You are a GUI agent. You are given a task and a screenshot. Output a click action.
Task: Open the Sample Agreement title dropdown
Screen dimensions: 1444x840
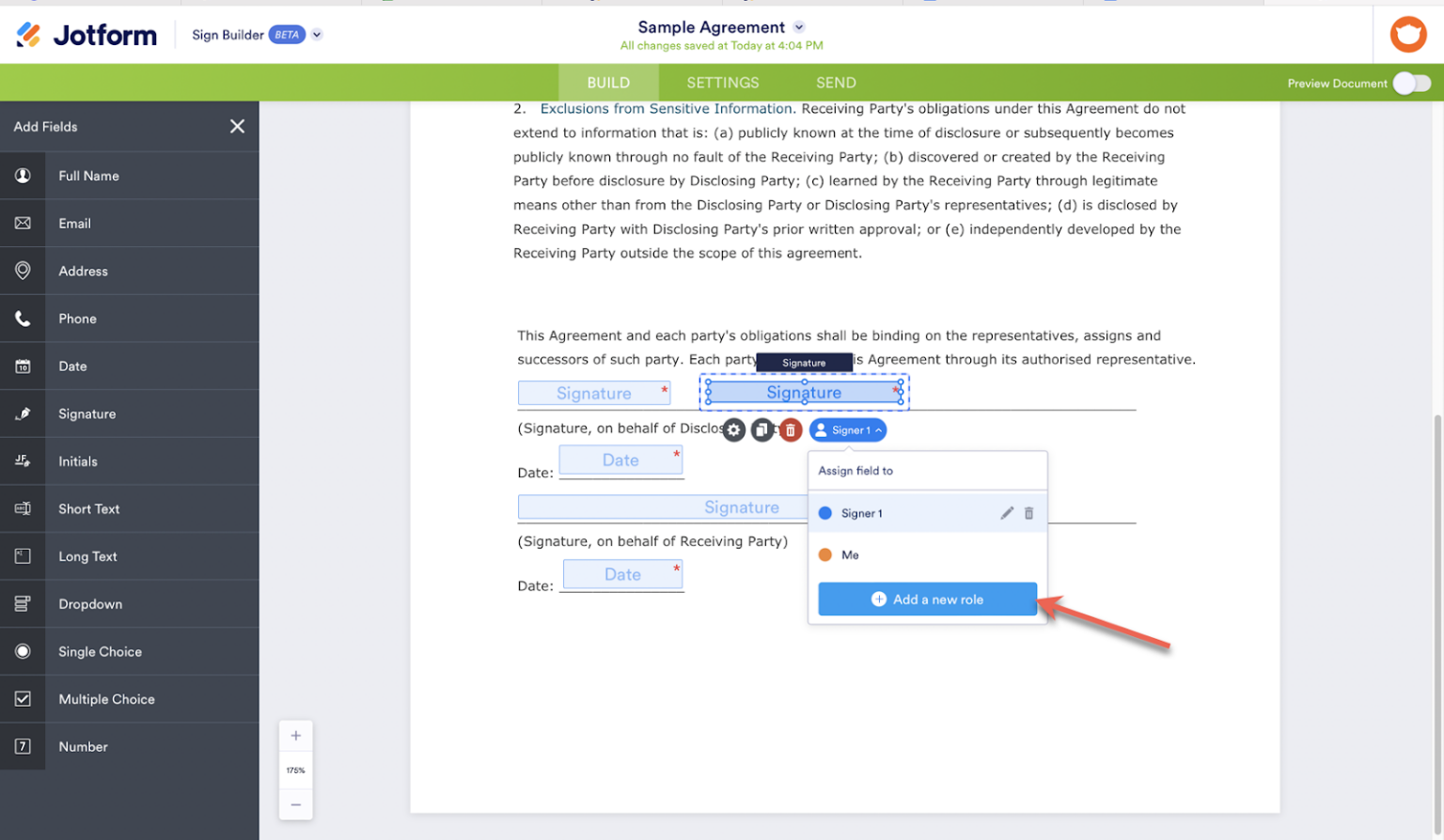point(798,26)
